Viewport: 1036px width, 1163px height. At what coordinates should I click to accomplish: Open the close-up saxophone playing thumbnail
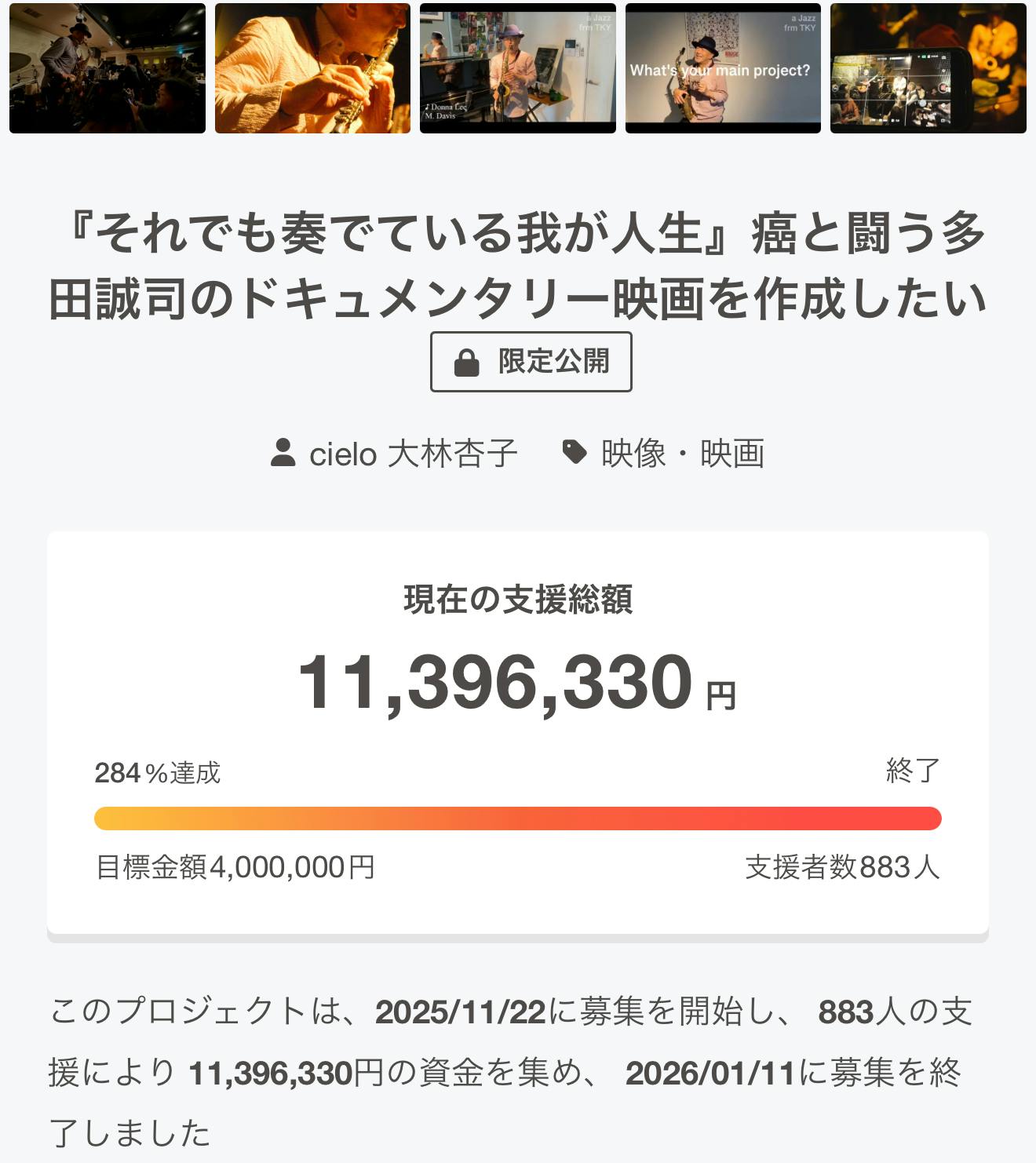(x=312, y=68)
